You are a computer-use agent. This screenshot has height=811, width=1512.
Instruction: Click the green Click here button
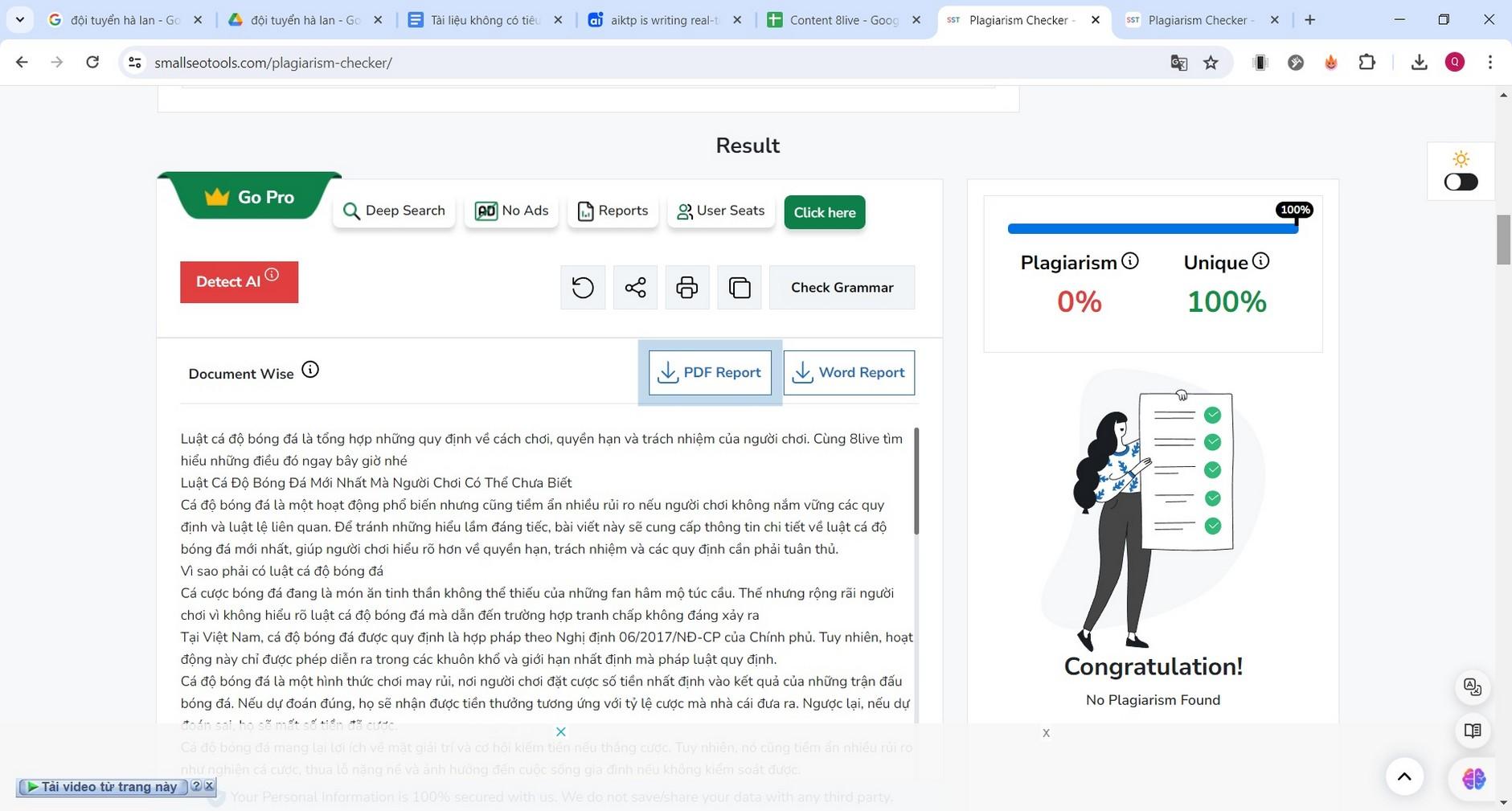[825, 212]
